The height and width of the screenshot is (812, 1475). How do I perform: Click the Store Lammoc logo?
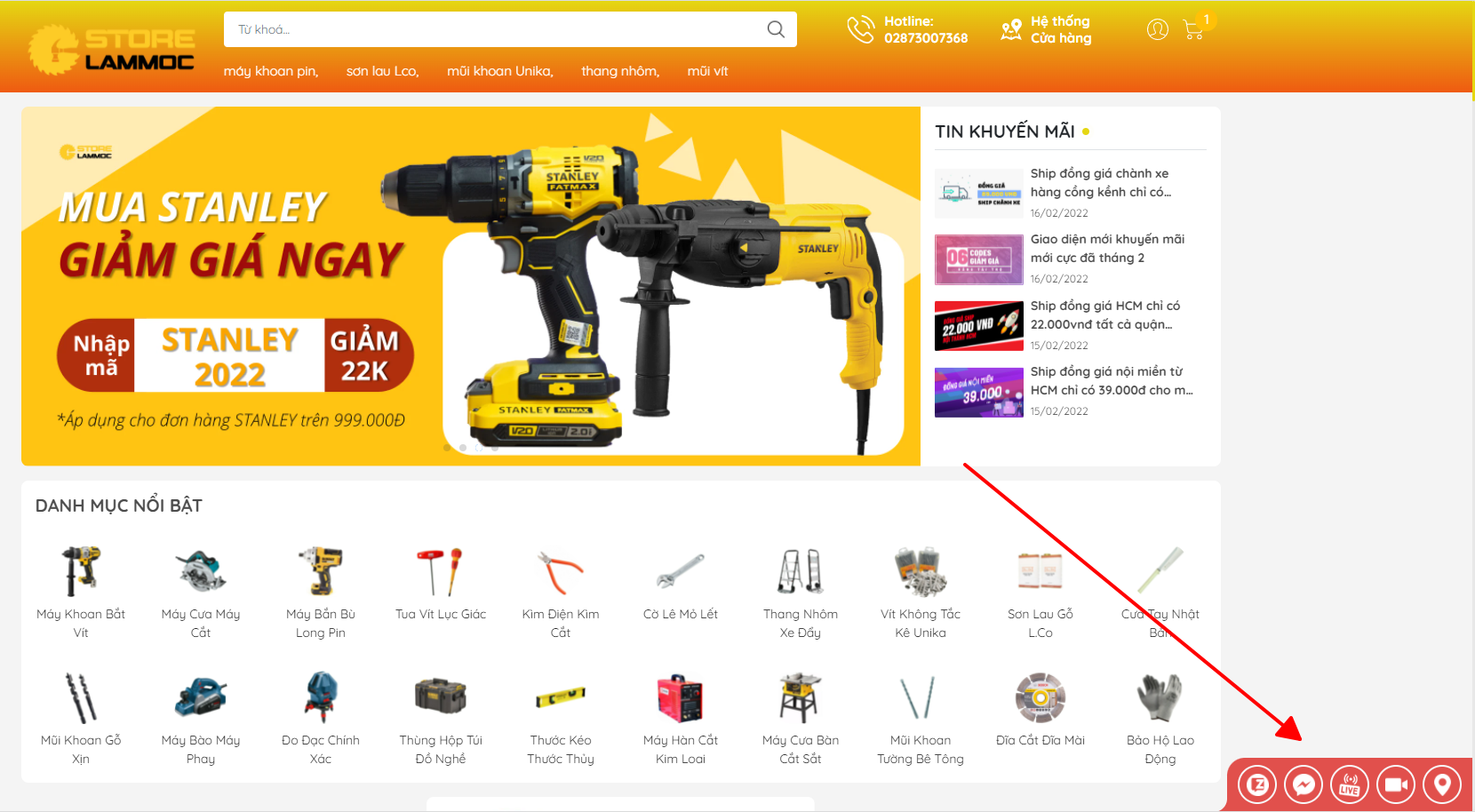tap(112, 50)
